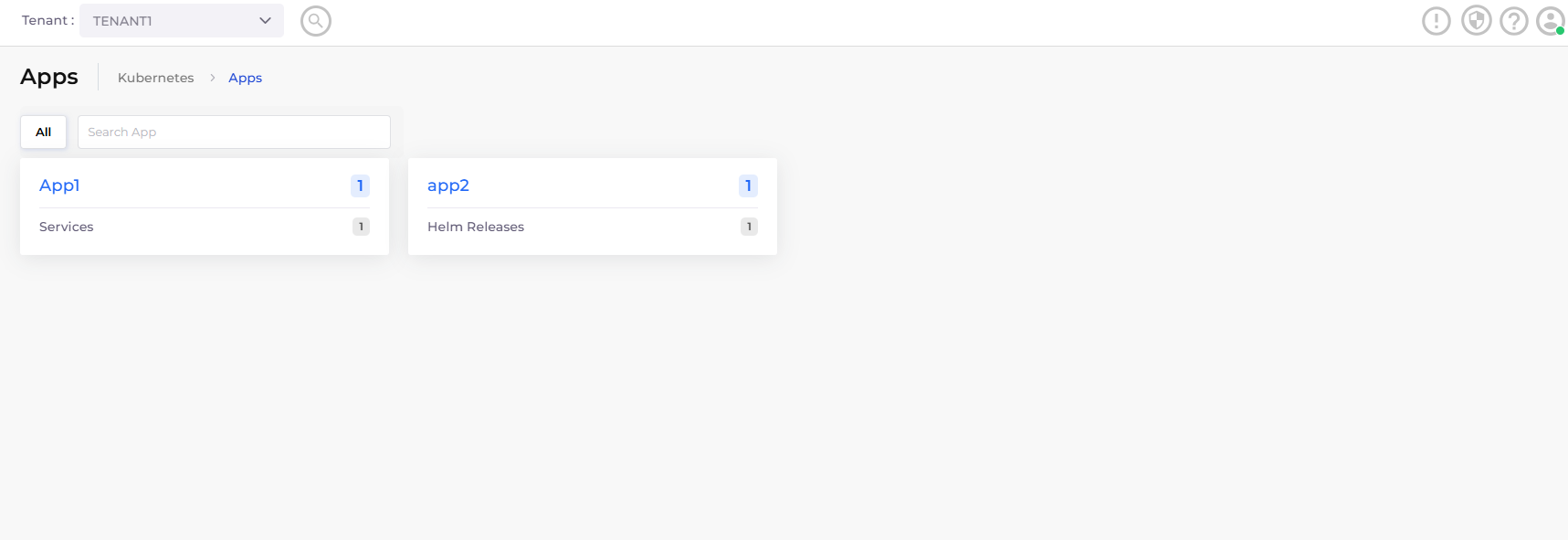Screen dimensions: 1568x540
Task: Select Helm Releases row in app2 card
Action: tap(475, 227)
